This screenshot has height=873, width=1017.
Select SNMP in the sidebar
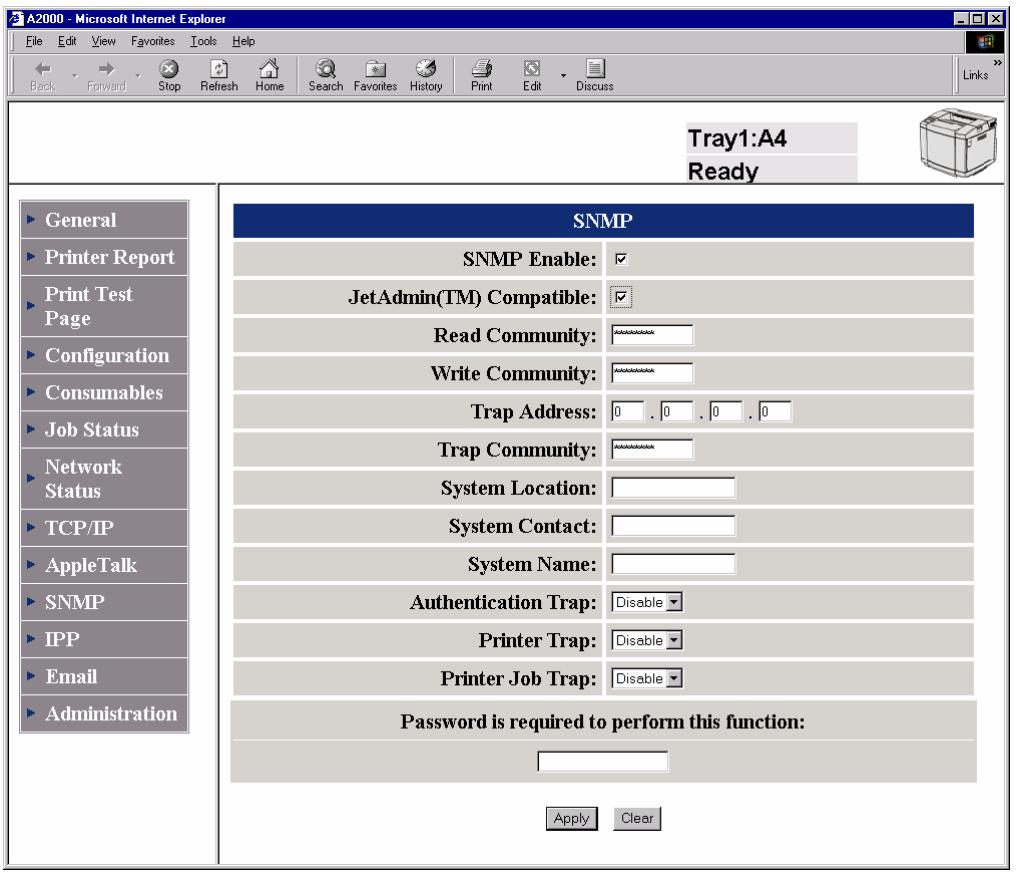(x=104, y=602)
